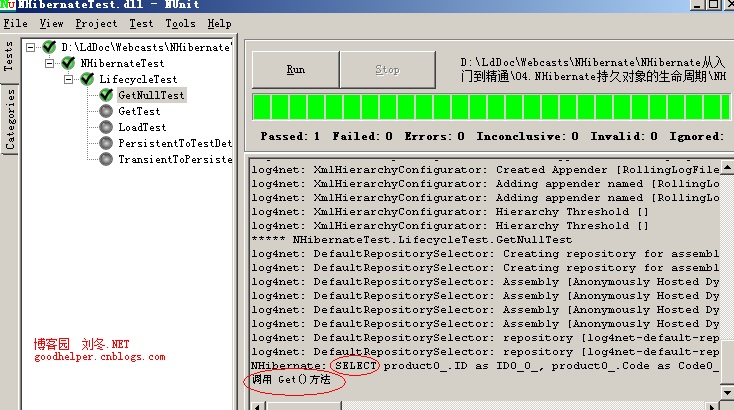Image resolution: width=734 pixels, height=410 pixels.
Task: Click the Run button
Action: click(295, 69)
